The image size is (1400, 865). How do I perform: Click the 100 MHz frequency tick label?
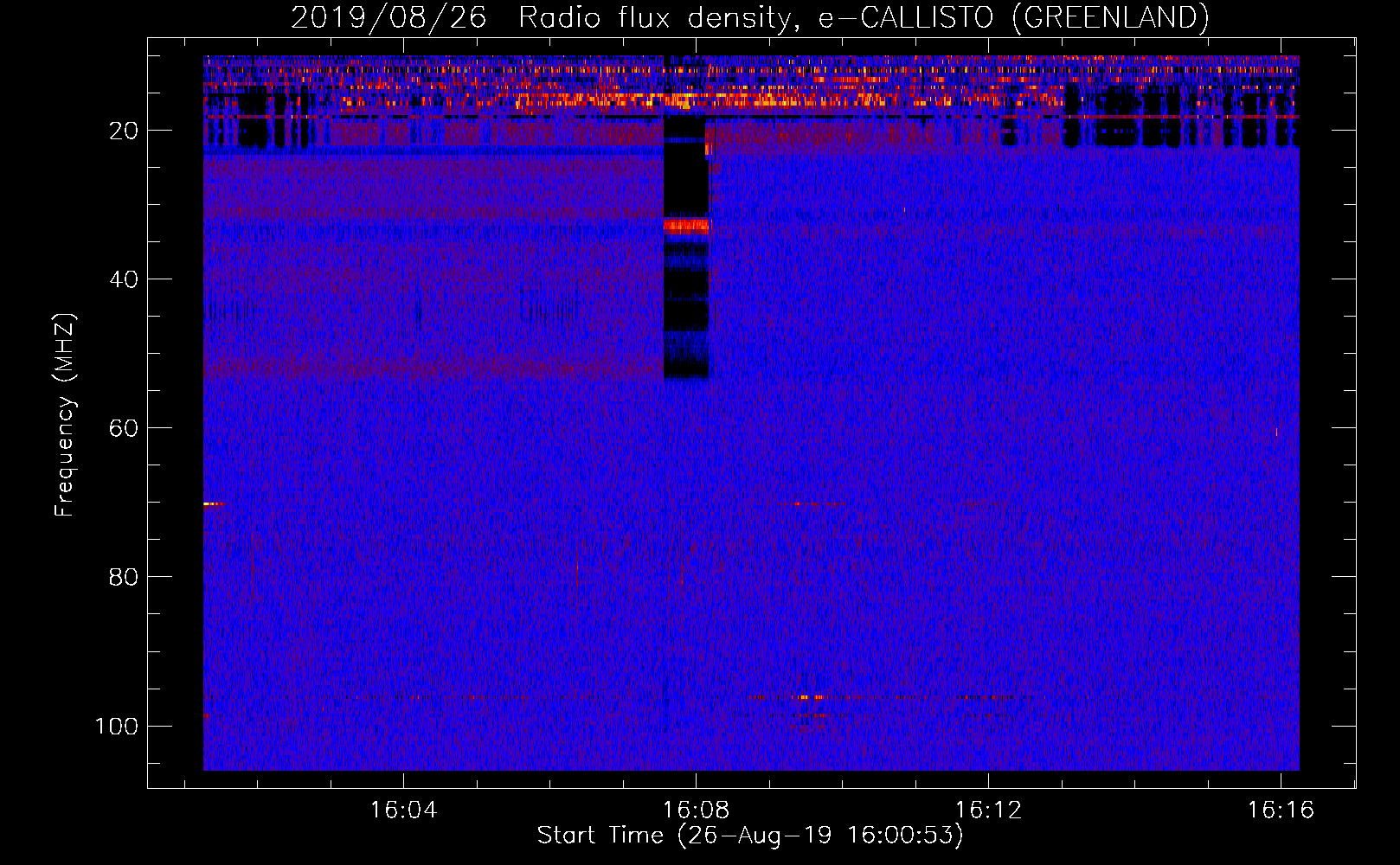pos(117,726)
